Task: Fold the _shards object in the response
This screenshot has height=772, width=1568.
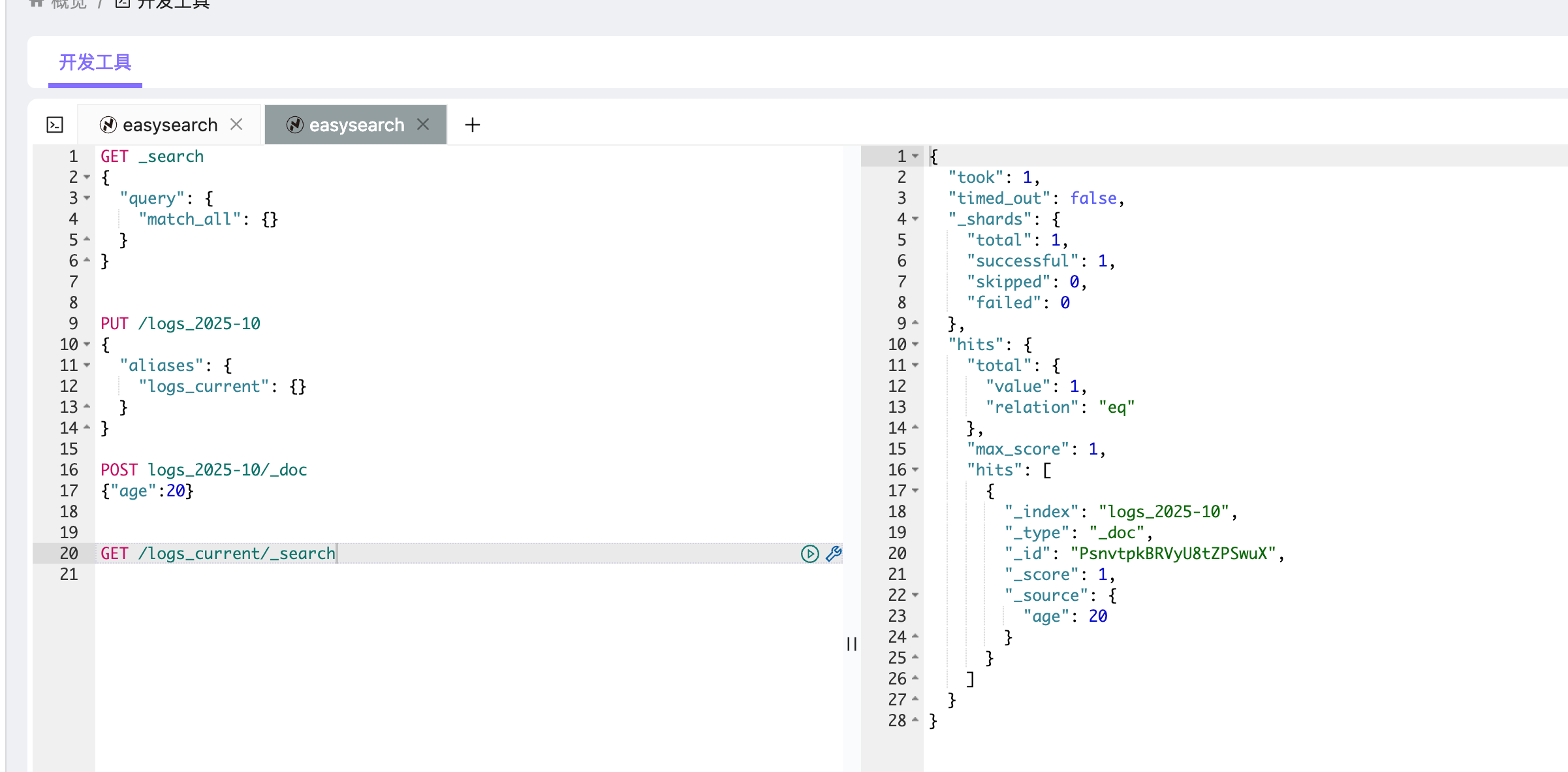Action: [915, 219]
